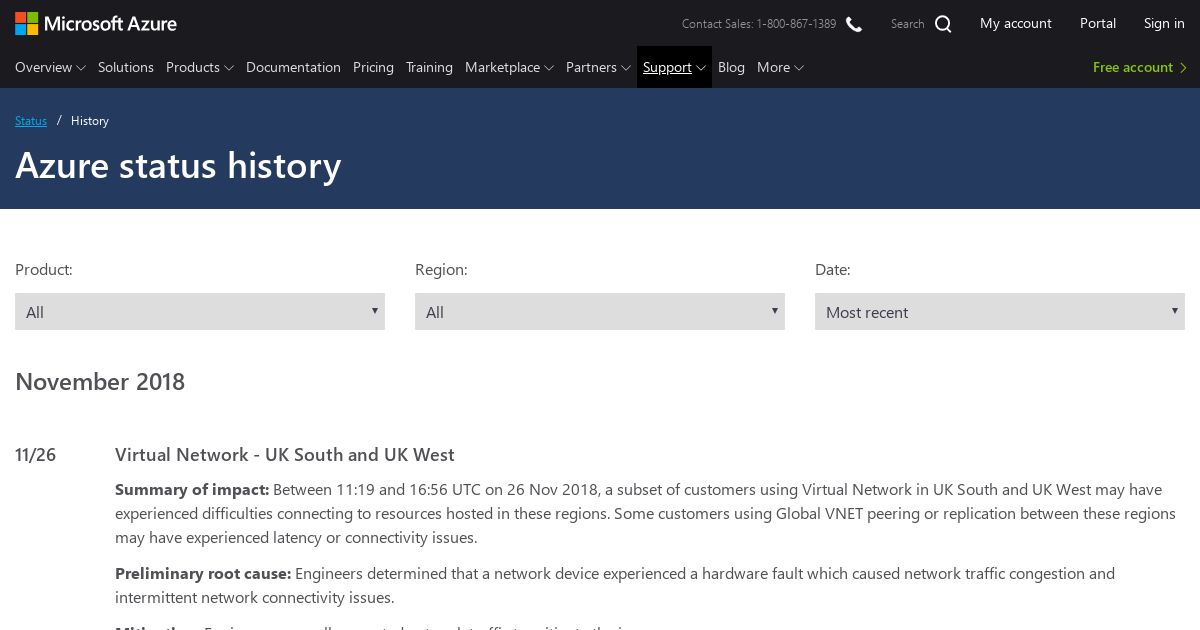The height and width of the screenshot is (630, 1200).
Task: Click the Summary of impact label
Action: (192, 490)
